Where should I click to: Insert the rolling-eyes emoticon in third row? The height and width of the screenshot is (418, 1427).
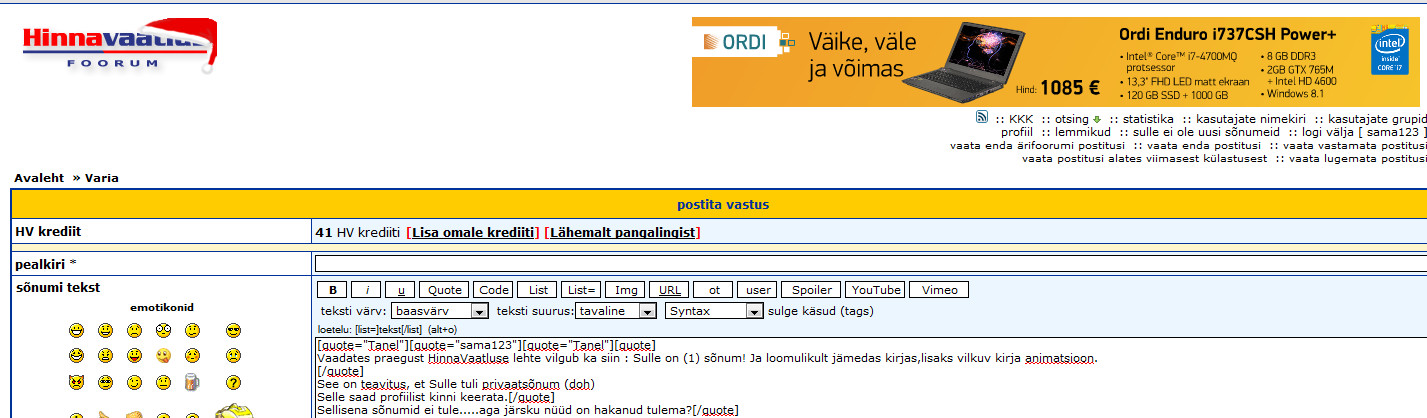coord(105,382)
